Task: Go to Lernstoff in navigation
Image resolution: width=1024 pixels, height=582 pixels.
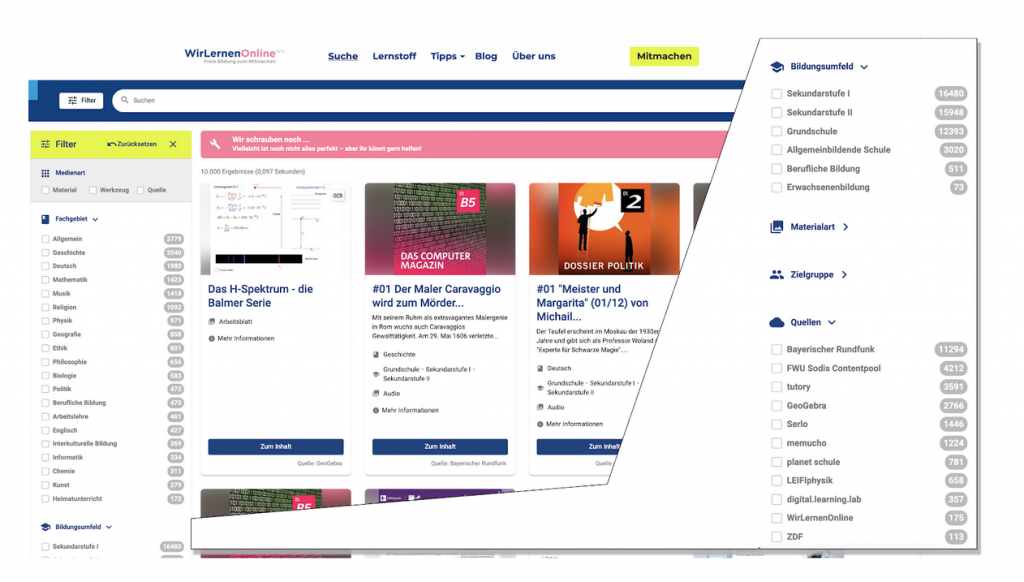Action: click(x=394, y=57)
